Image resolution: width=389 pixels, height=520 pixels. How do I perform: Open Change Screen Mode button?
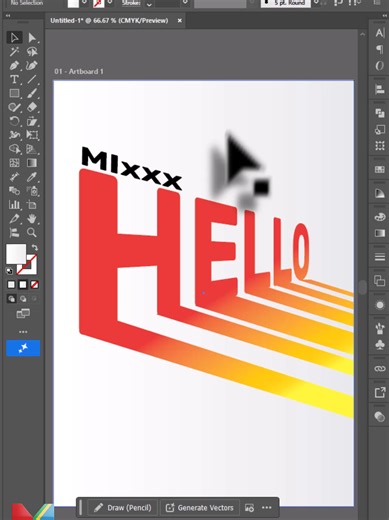pyautogui.click(x=23, y=313)
